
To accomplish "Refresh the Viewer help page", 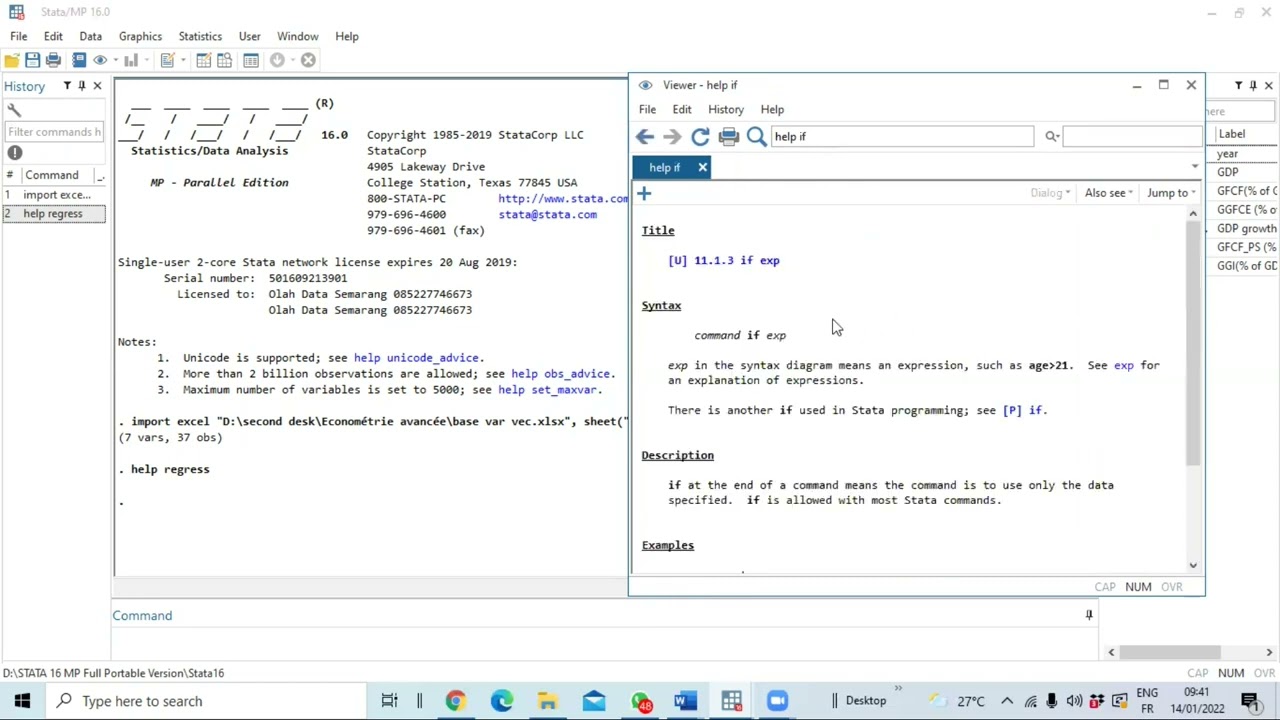I will [700, 136].
